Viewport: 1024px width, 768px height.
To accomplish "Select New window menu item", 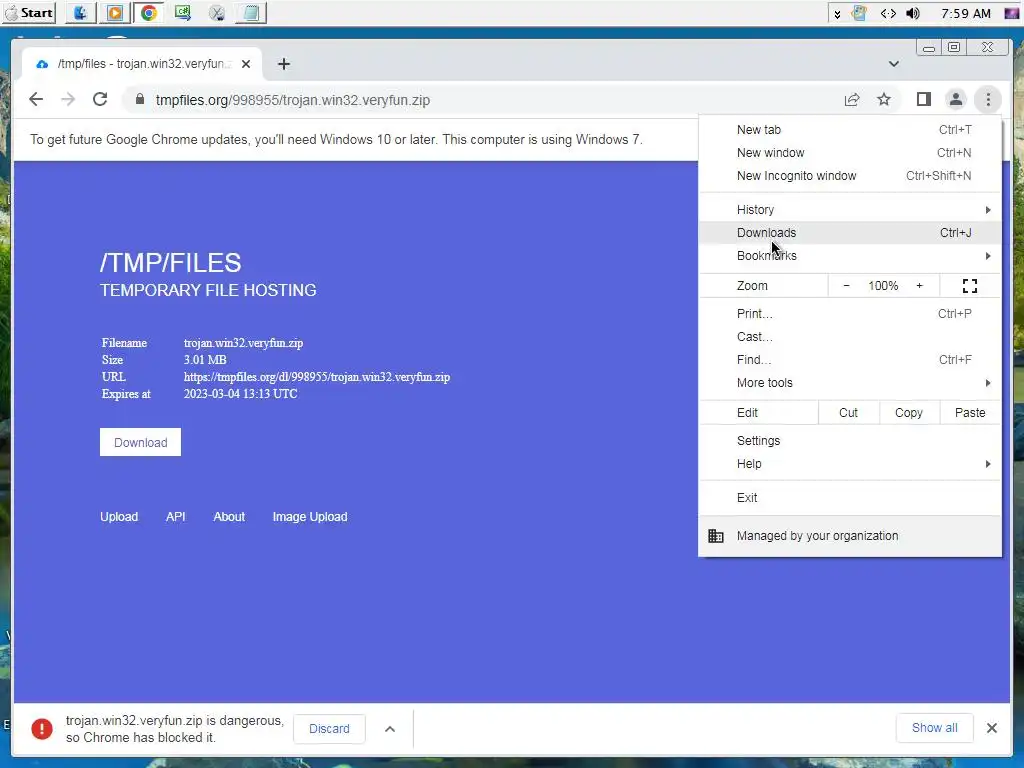I will point(850,152).
